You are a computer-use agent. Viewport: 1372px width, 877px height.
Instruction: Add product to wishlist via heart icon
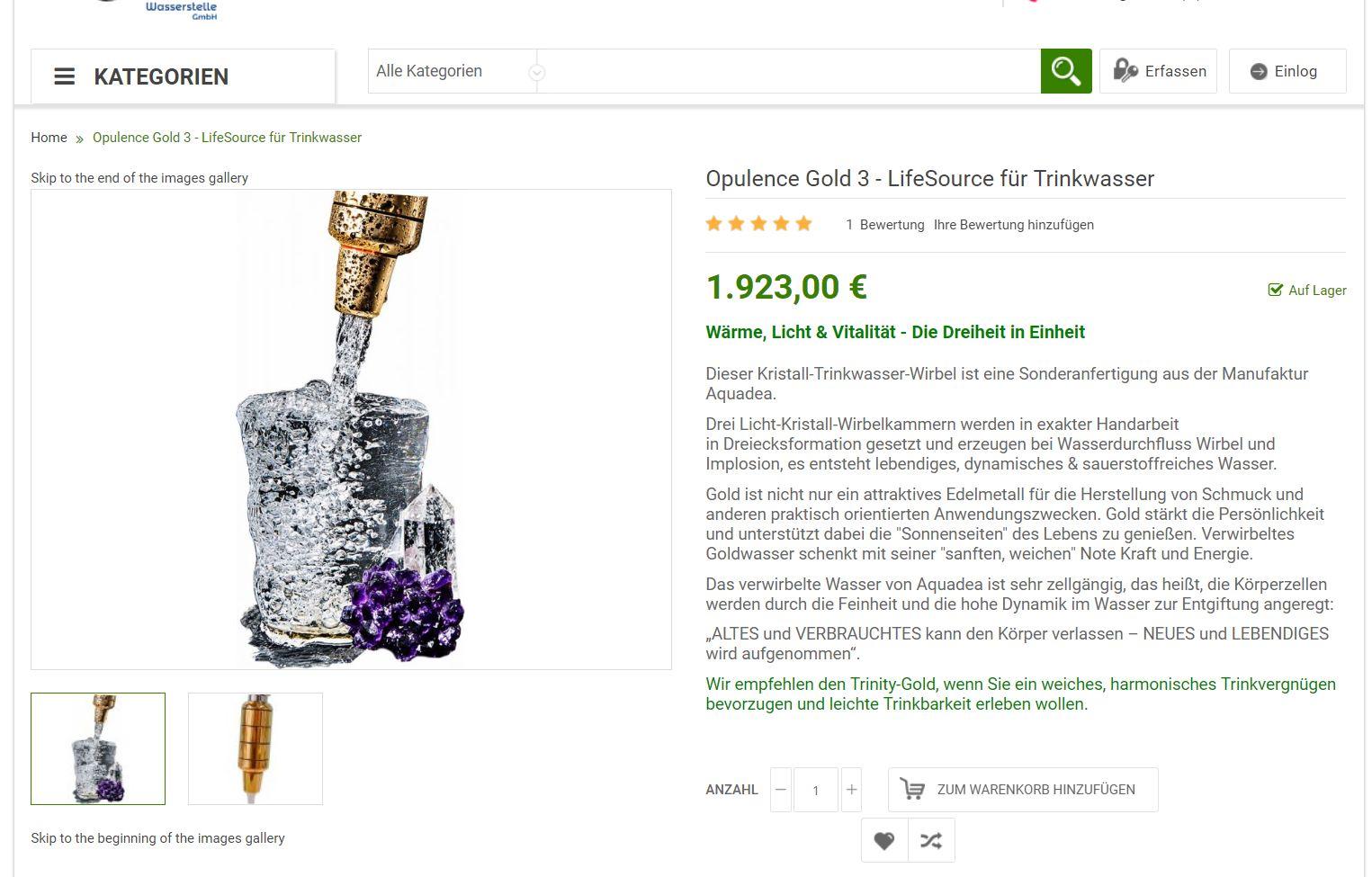(884, 839)
